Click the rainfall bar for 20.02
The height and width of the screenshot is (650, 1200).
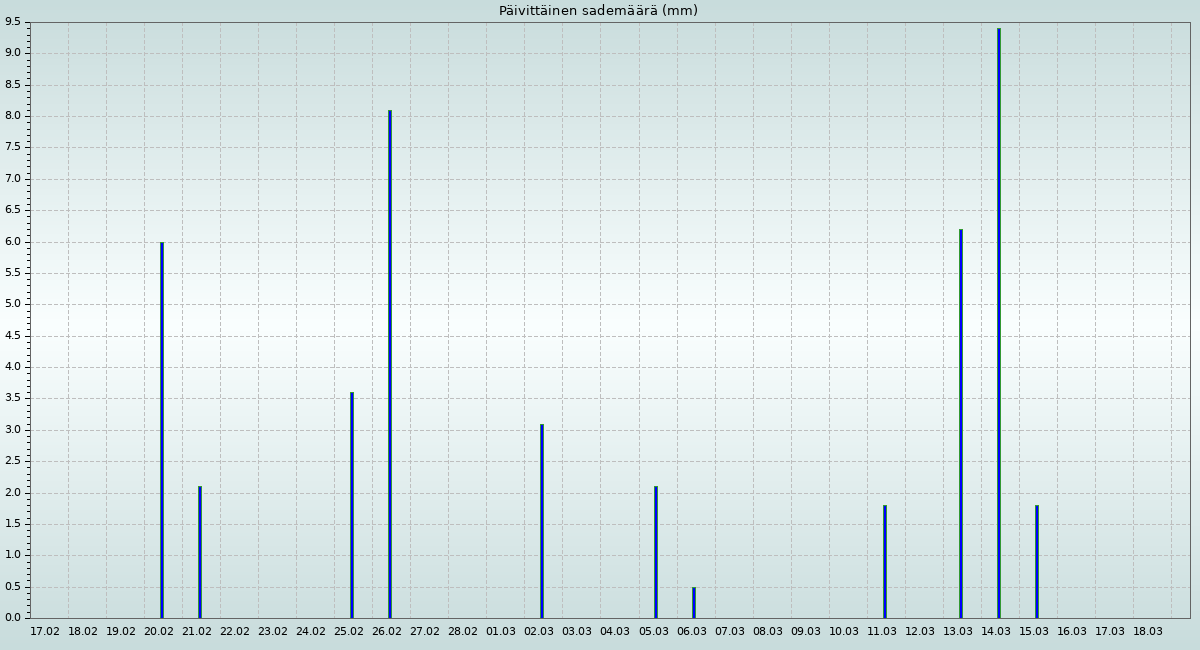click(x=162, y=430)
